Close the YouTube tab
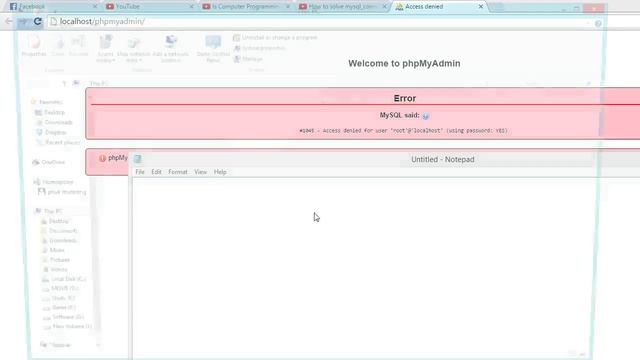The image size is (640, 360). tap(191, 7)
